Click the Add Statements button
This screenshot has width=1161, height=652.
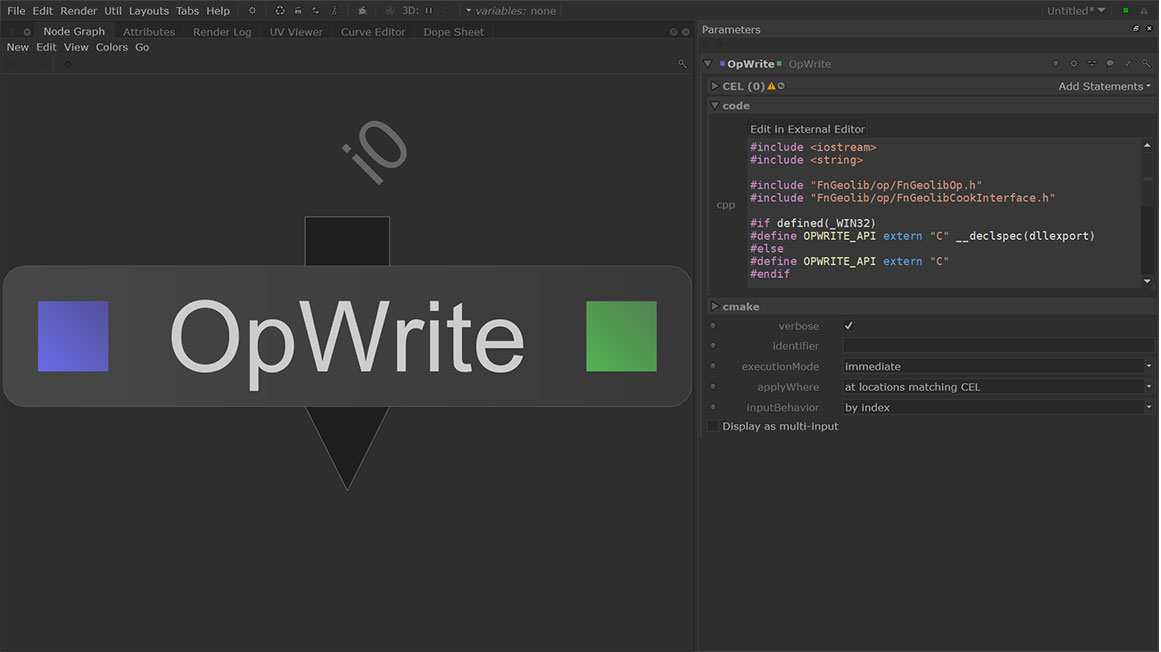click(1103, 87)
